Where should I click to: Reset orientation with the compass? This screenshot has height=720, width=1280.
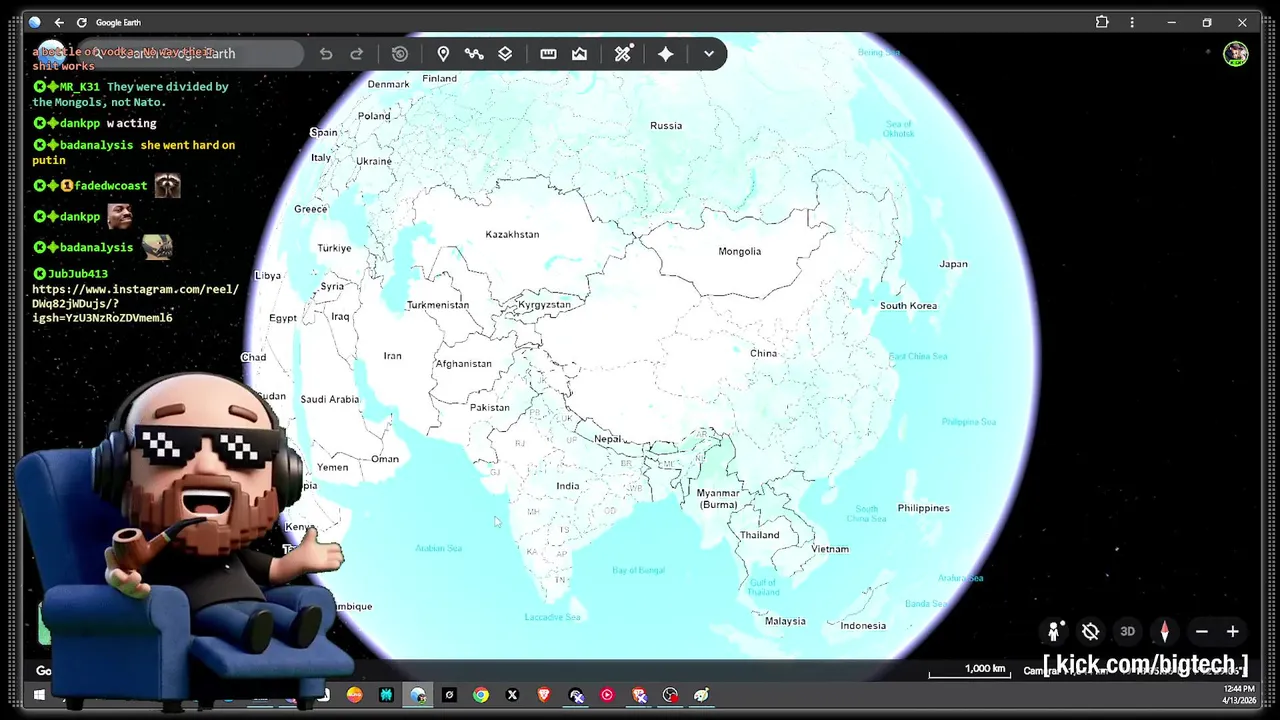[1164, 632]
